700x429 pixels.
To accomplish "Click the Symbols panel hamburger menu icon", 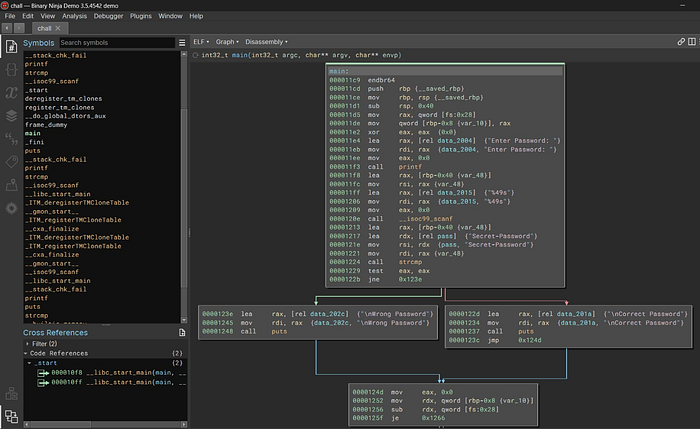I will pyautogui.click(x=181, y=43).
